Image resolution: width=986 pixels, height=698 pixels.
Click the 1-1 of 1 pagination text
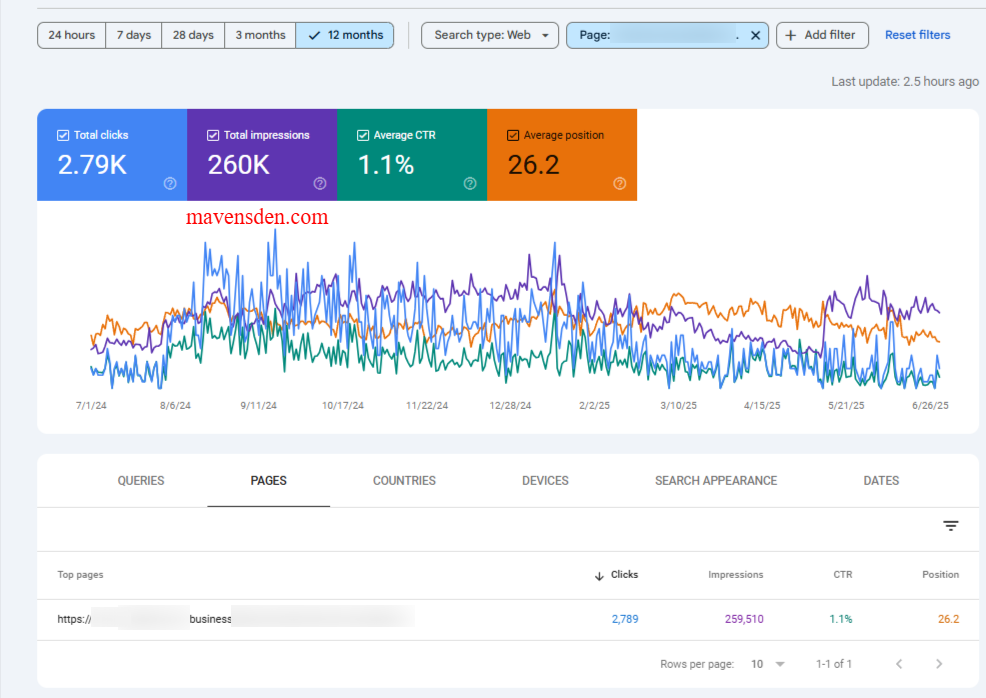point(834,664)
